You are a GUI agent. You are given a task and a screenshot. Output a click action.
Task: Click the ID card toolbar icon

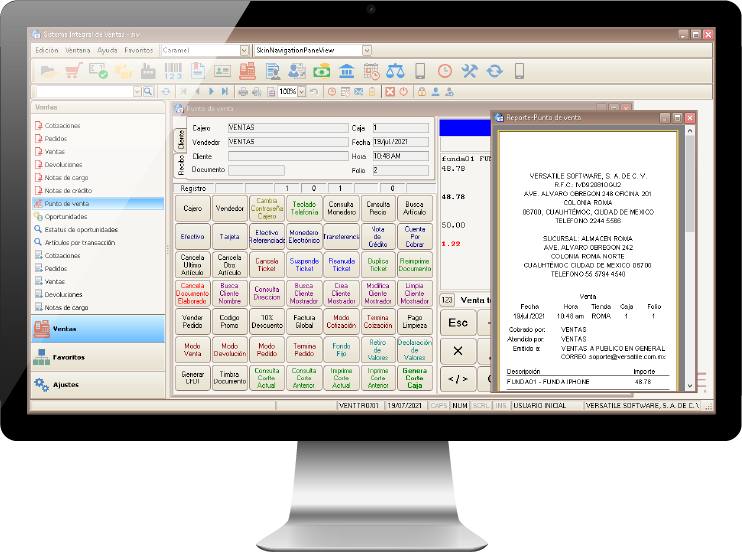[x=222, y=71]
